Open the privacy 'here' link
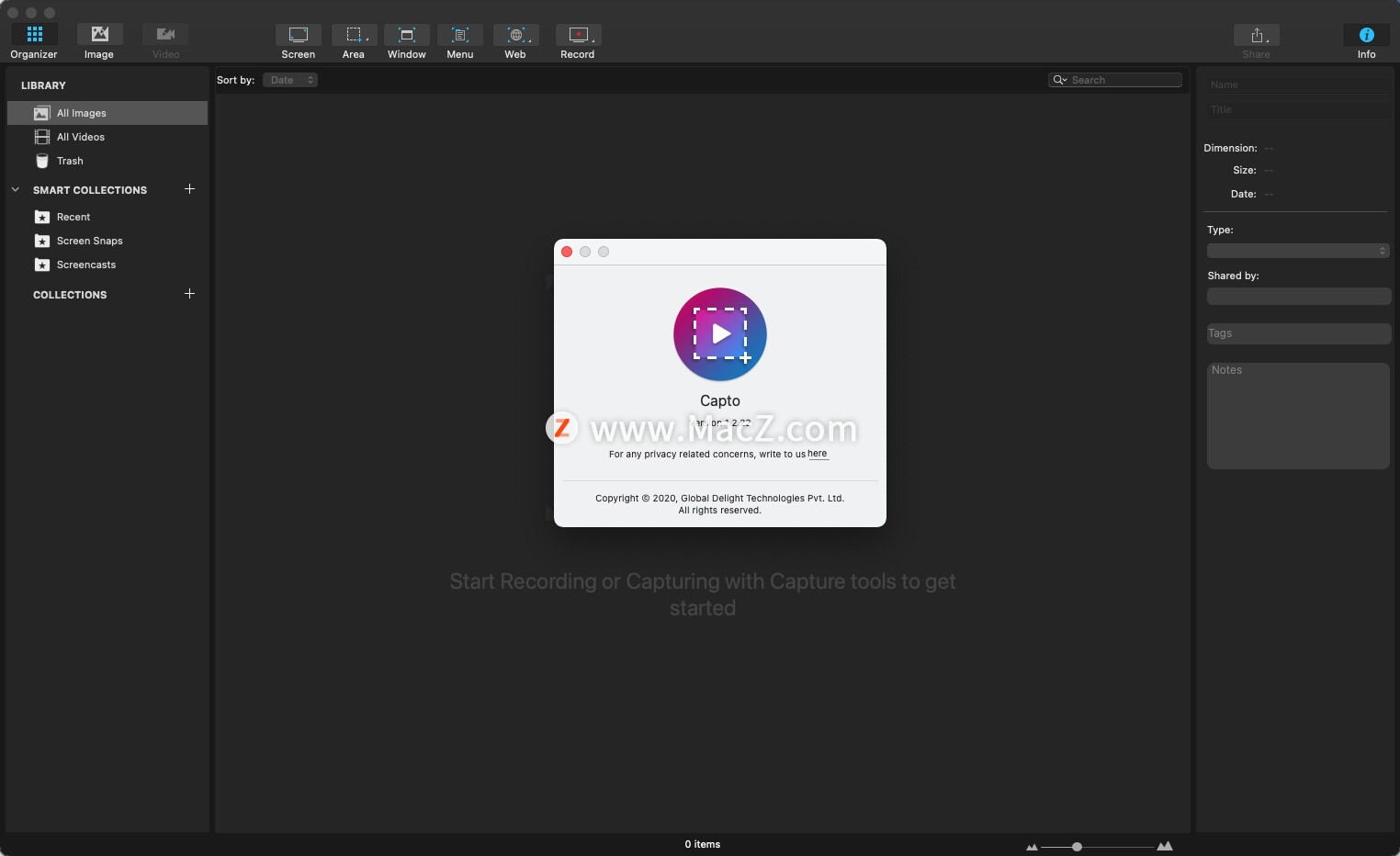The height and width of the screenshot is (856, 1400). pyautogui.click(x=818, y=454)
